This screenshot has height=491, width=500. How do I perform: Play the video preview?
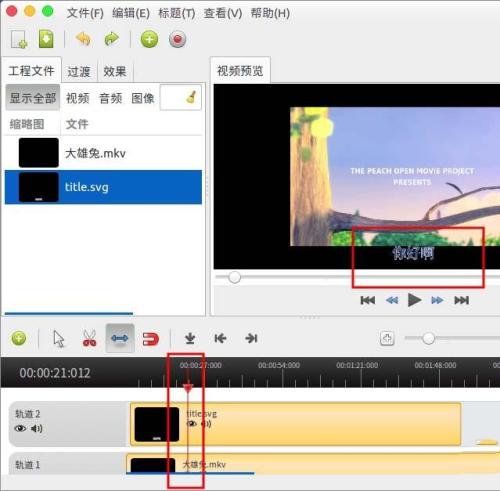pos(414,300)
